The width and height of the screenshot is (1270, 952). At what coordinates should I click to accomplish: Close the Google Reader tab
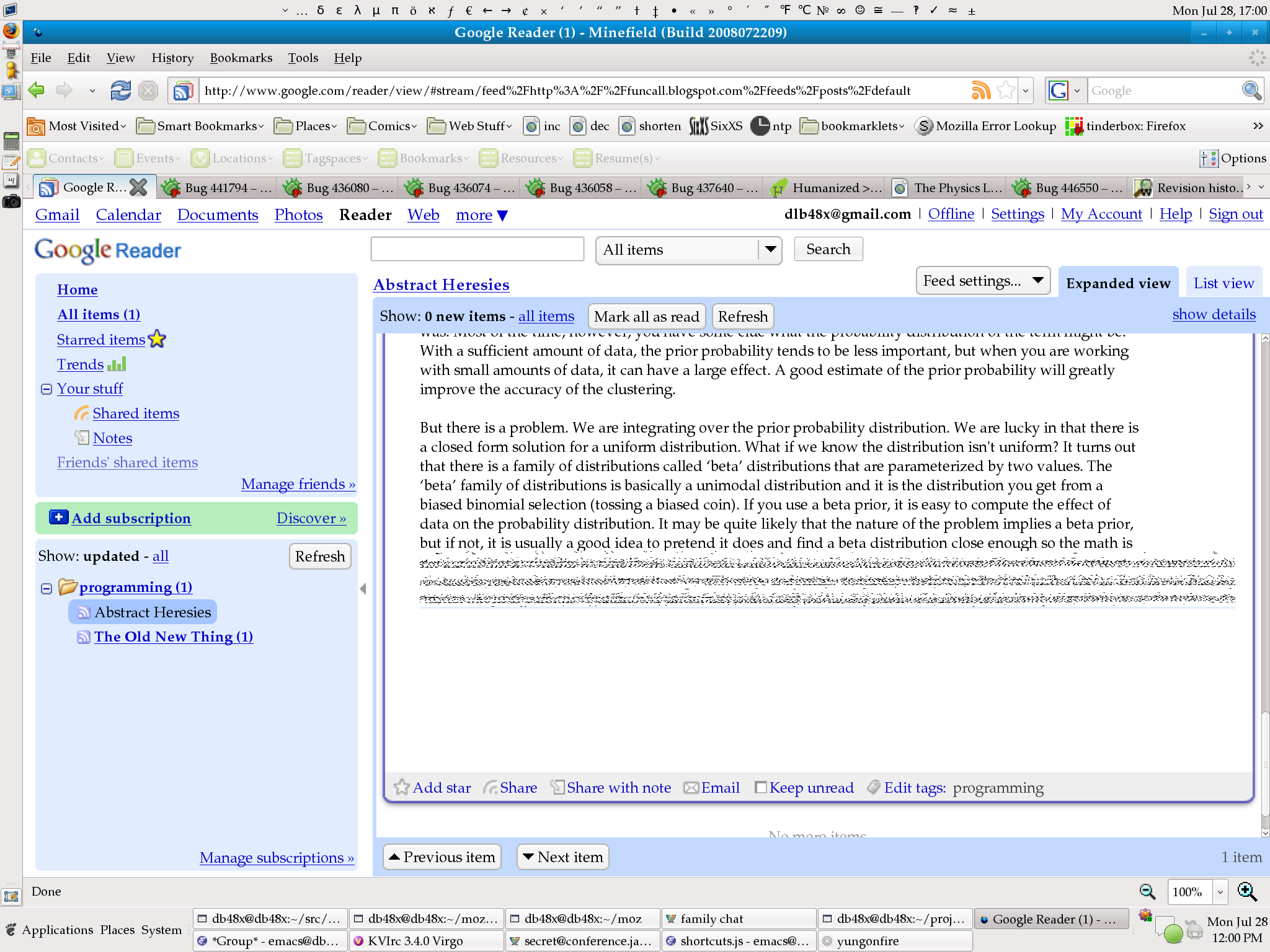[138, 187]
